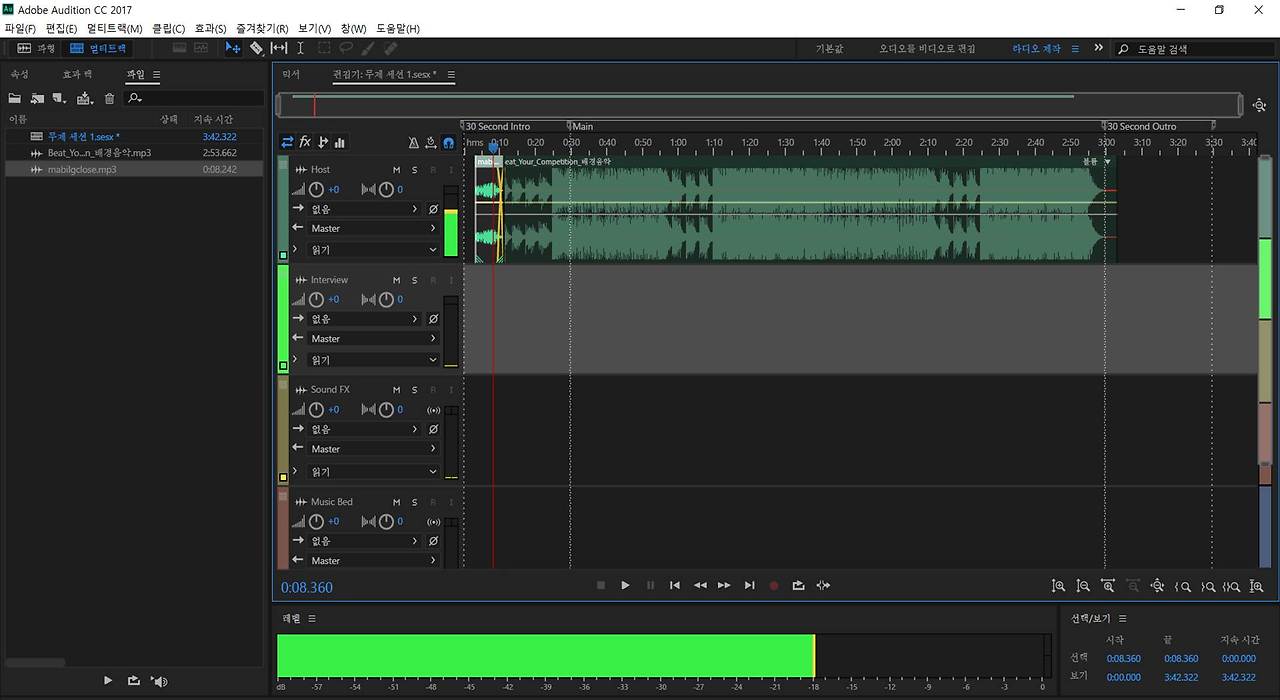The width and height of the screenshot is (1280, 700).
Task: Zoom in at out-point icon
Action: [1207, 586]
